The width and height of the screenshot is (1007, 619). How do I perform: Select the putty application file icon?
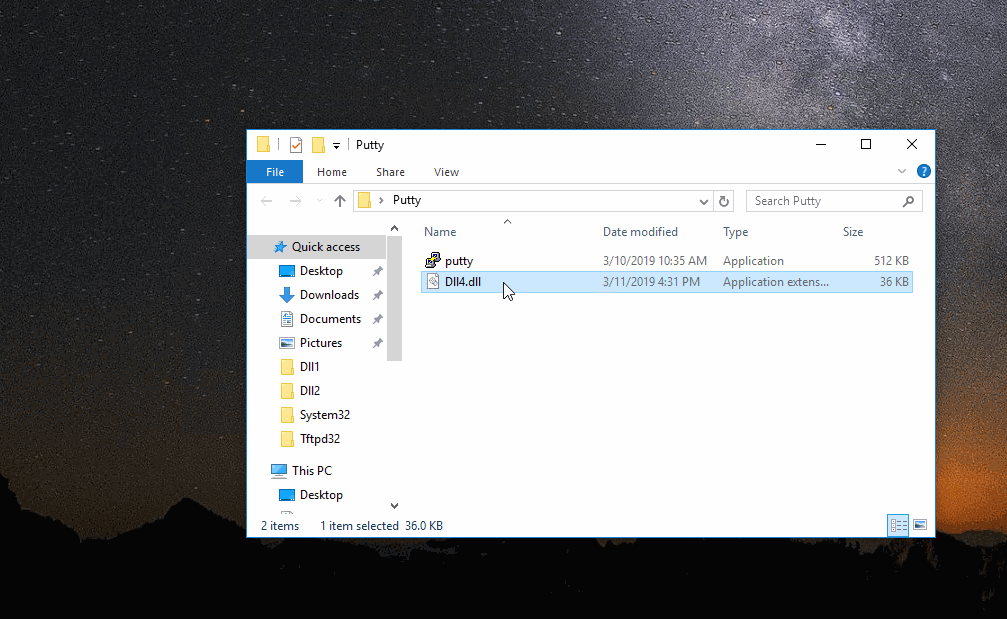432,261
